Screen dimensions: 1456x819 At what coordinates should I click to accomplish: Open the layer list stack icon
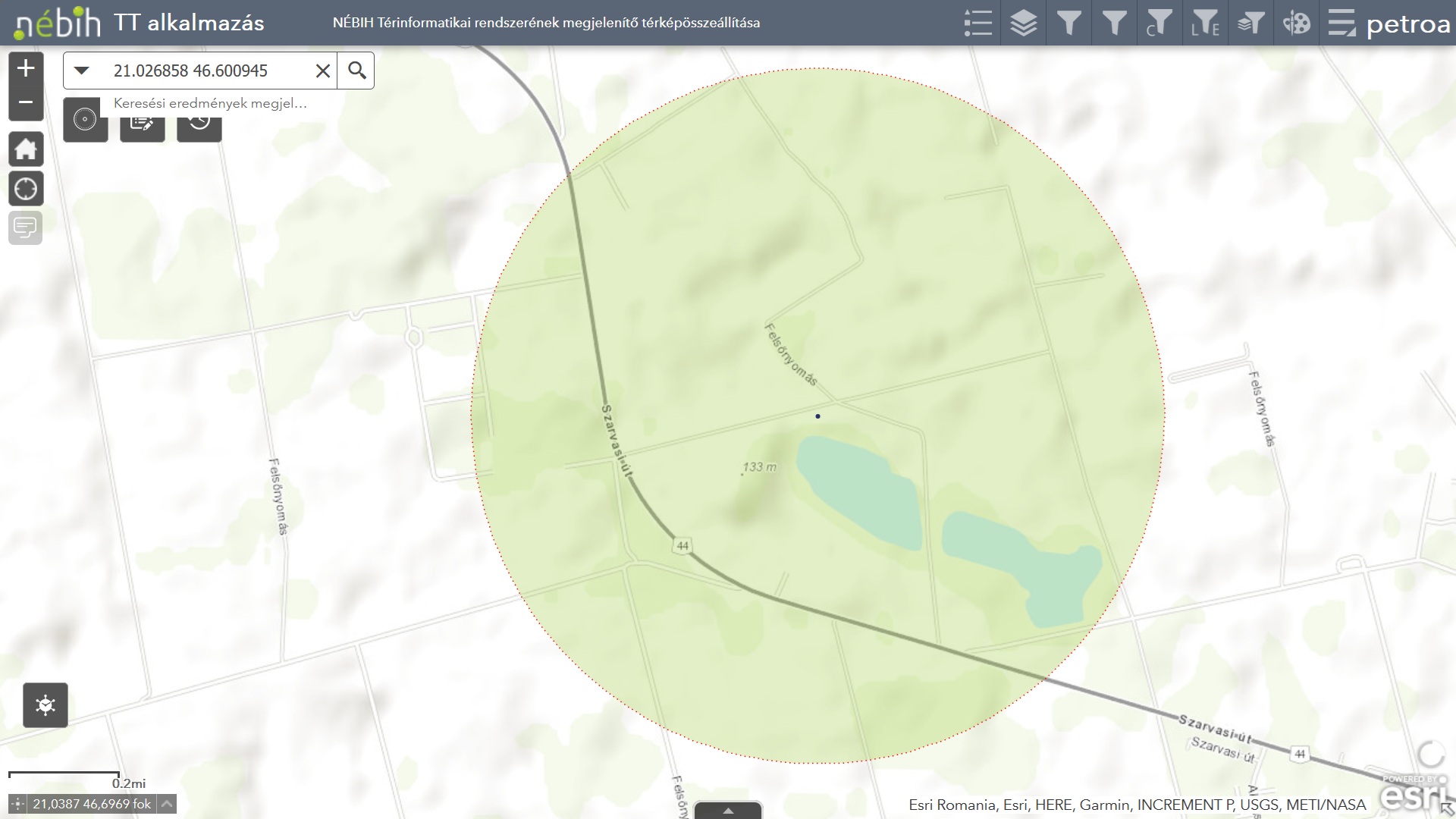[1023, 23]
